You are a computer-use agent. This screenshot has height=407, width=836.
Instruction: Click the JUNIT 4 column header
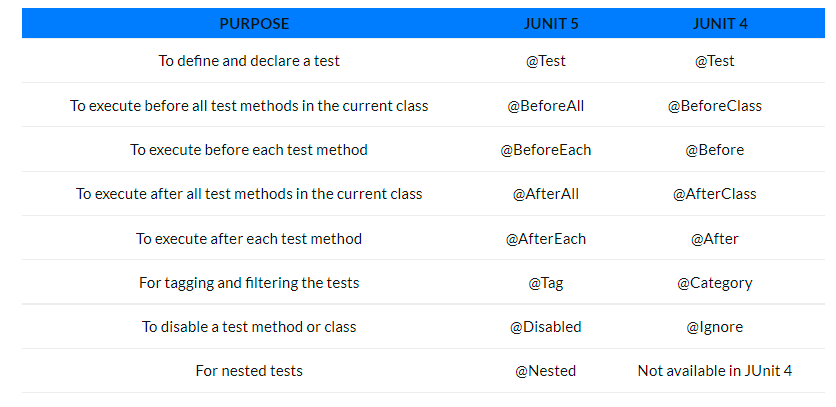[x=720, y=24]
